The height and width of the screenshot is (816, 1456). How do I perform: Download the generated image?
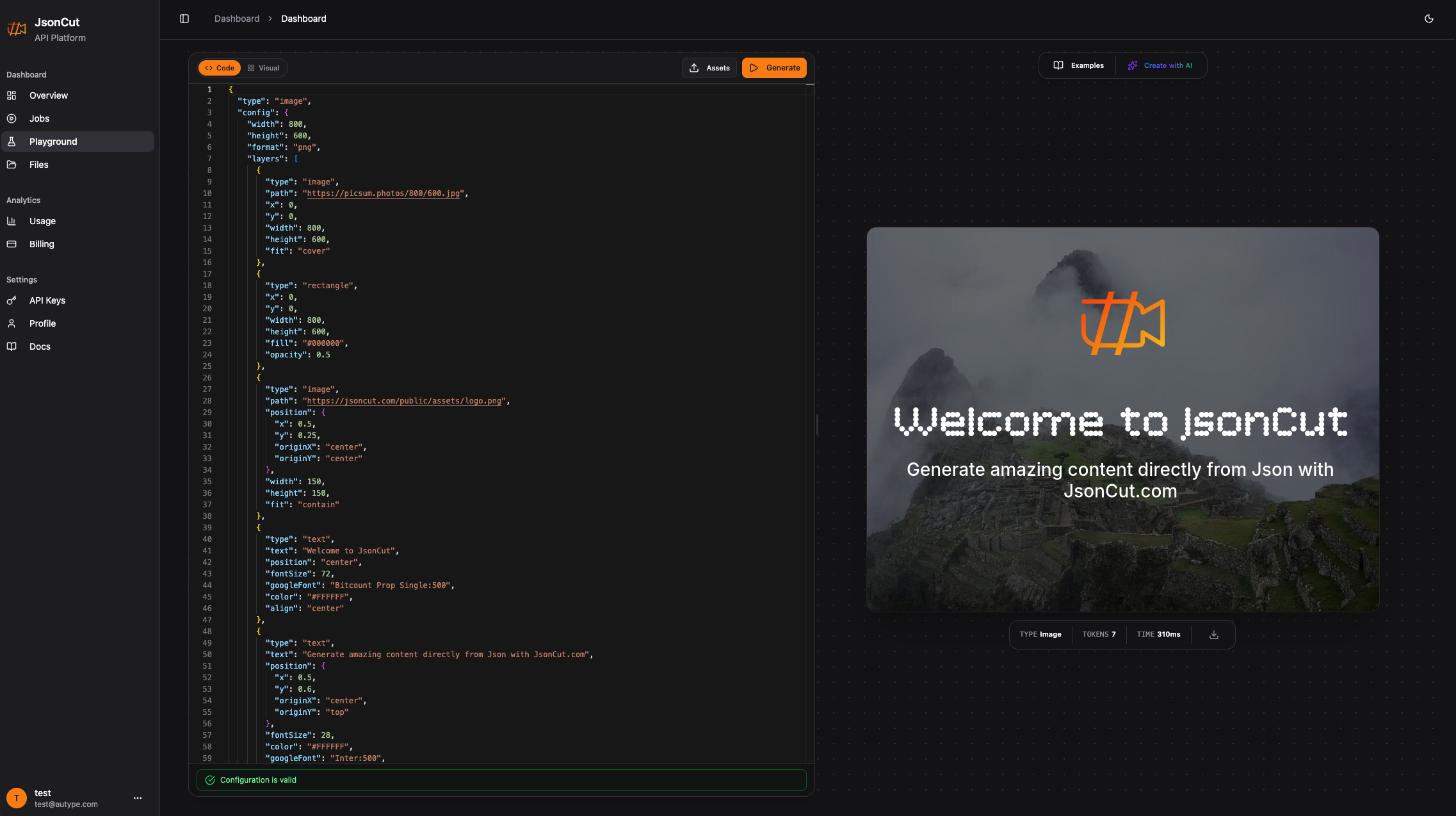(x=1213, y=634)
